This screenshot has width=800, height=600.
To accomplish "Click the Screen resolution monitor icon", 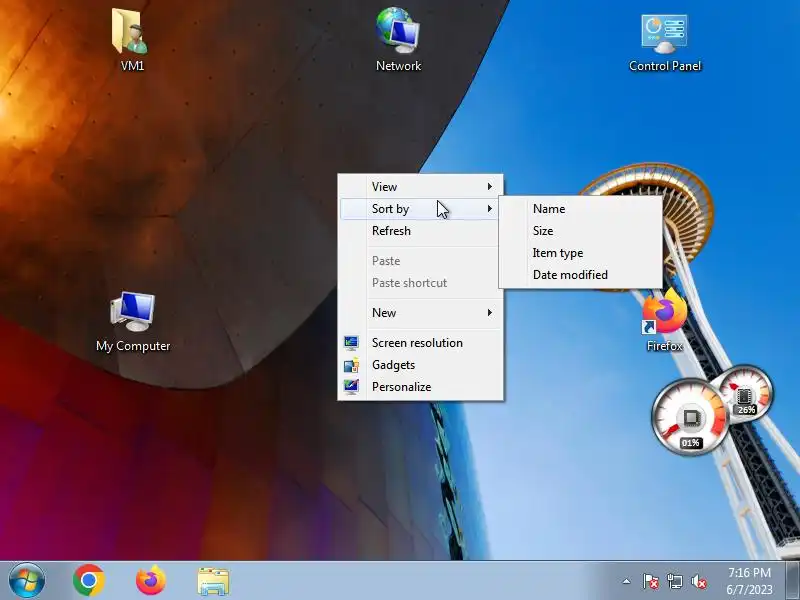I will [351, 343].
